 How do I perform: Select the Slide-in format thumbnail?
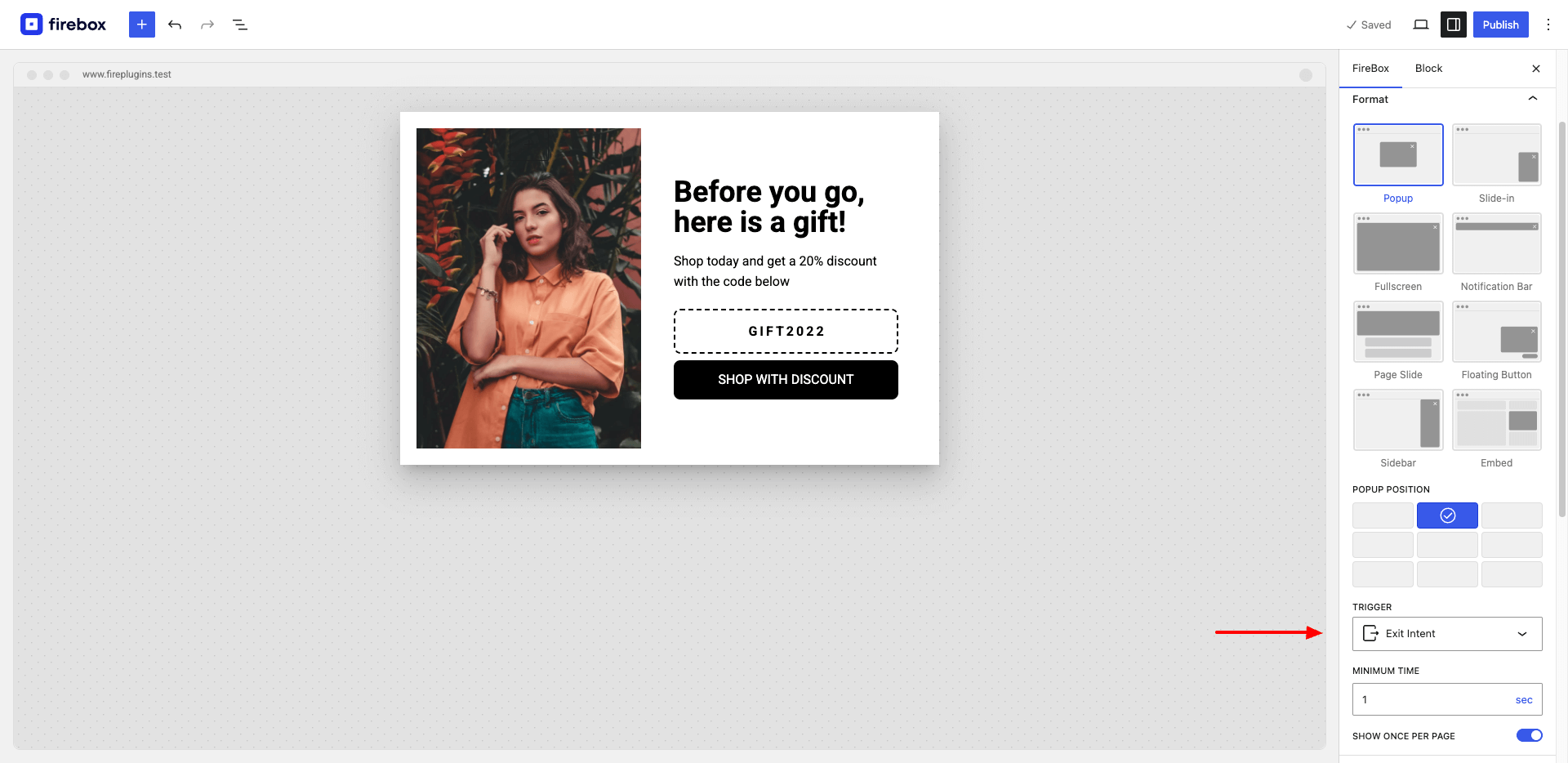tap(1496, 154)
